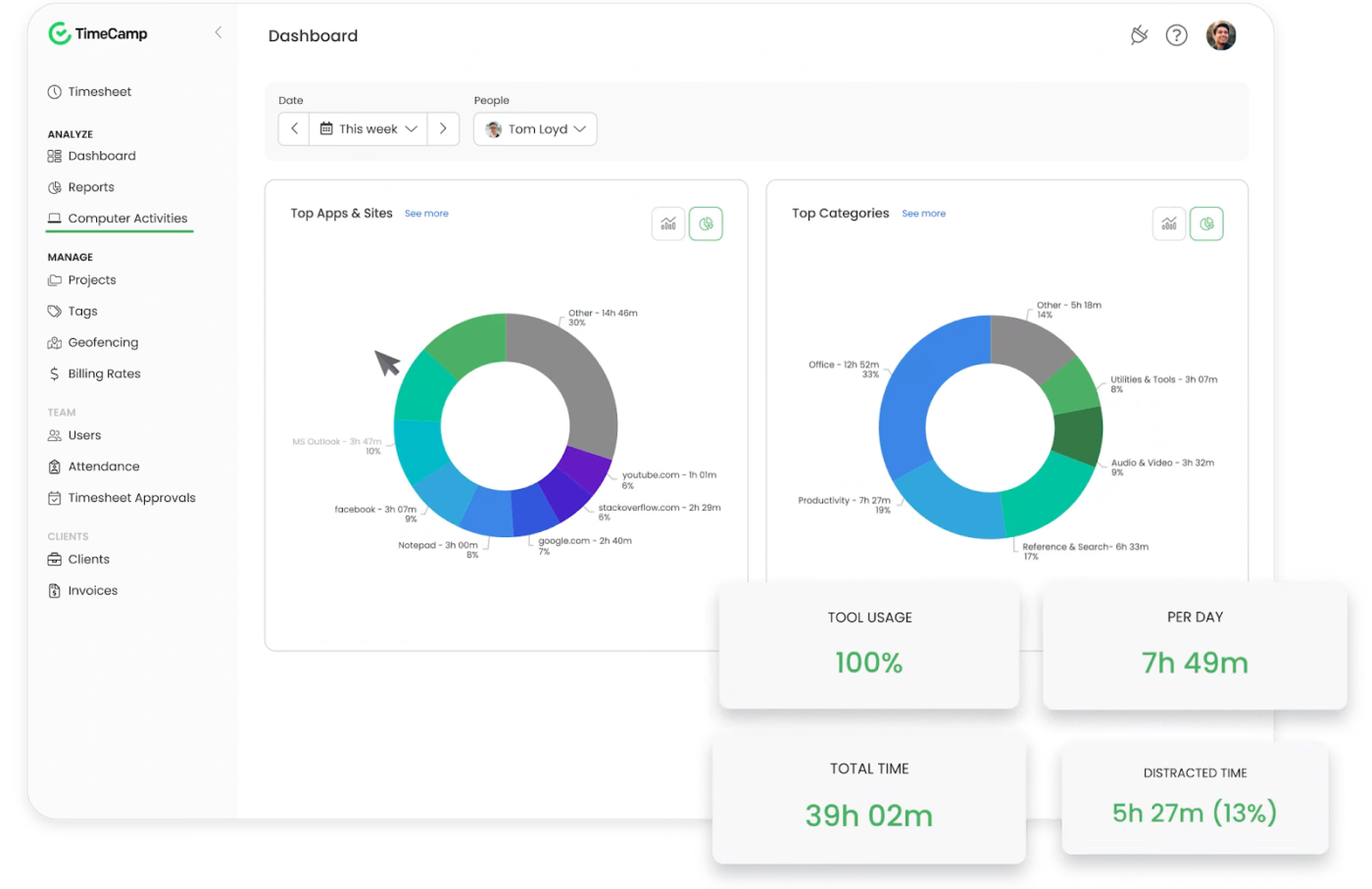
Task: Click Tom Loyd's profile avatar
Action: 1220,34
